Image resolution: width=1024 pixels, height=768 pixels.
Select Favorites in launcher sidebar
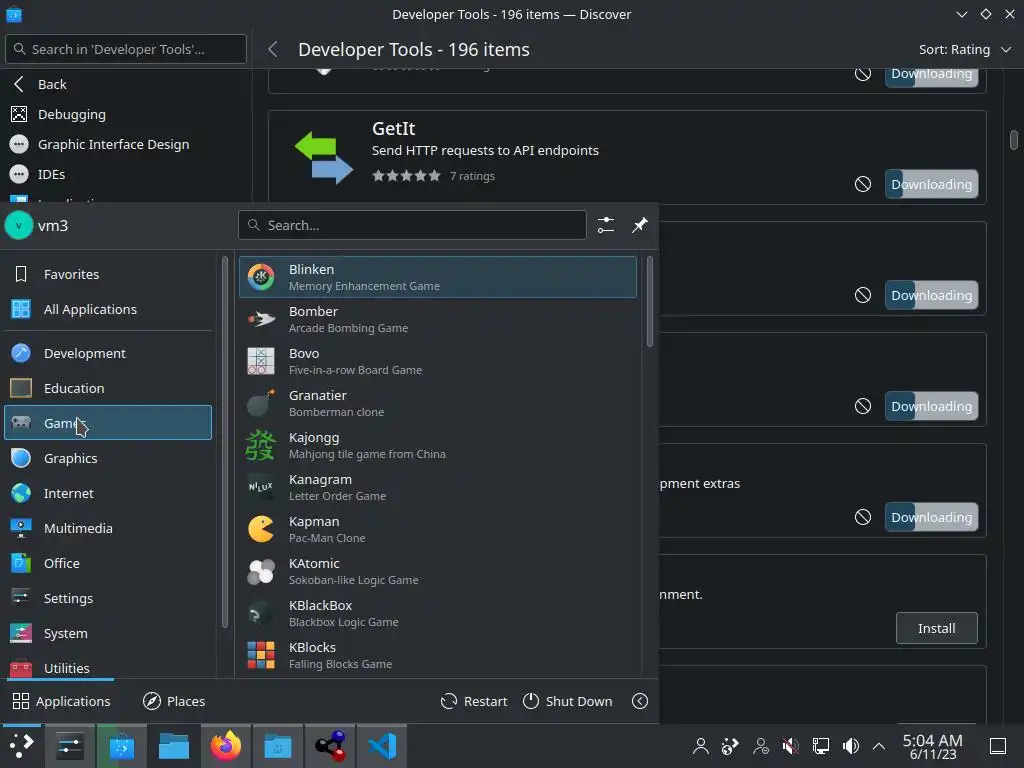click(108, 274)
